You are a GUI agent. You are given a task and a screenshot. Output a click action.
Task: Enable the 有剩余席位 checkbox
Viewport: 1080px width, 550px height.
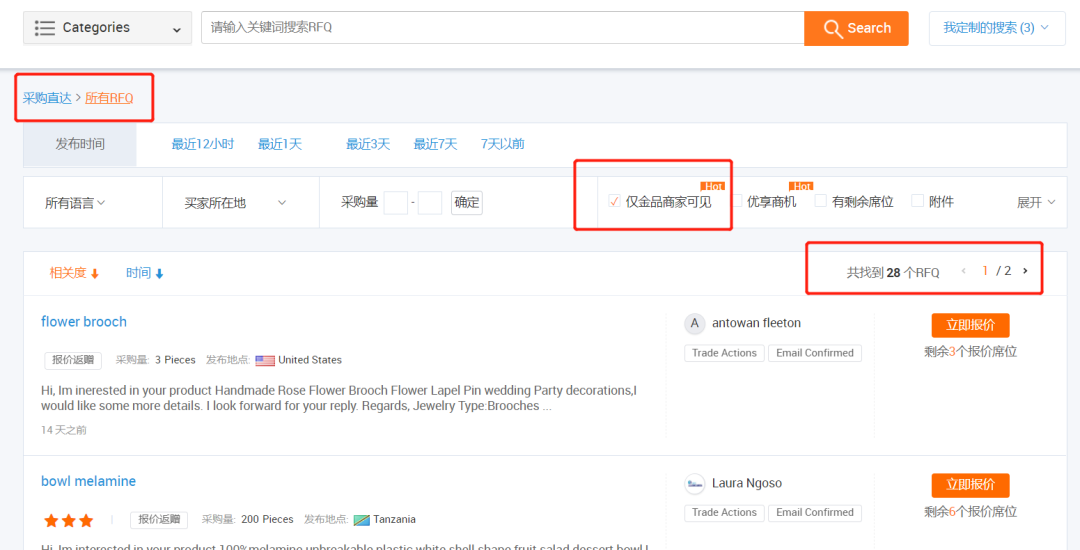click(820, 201)
